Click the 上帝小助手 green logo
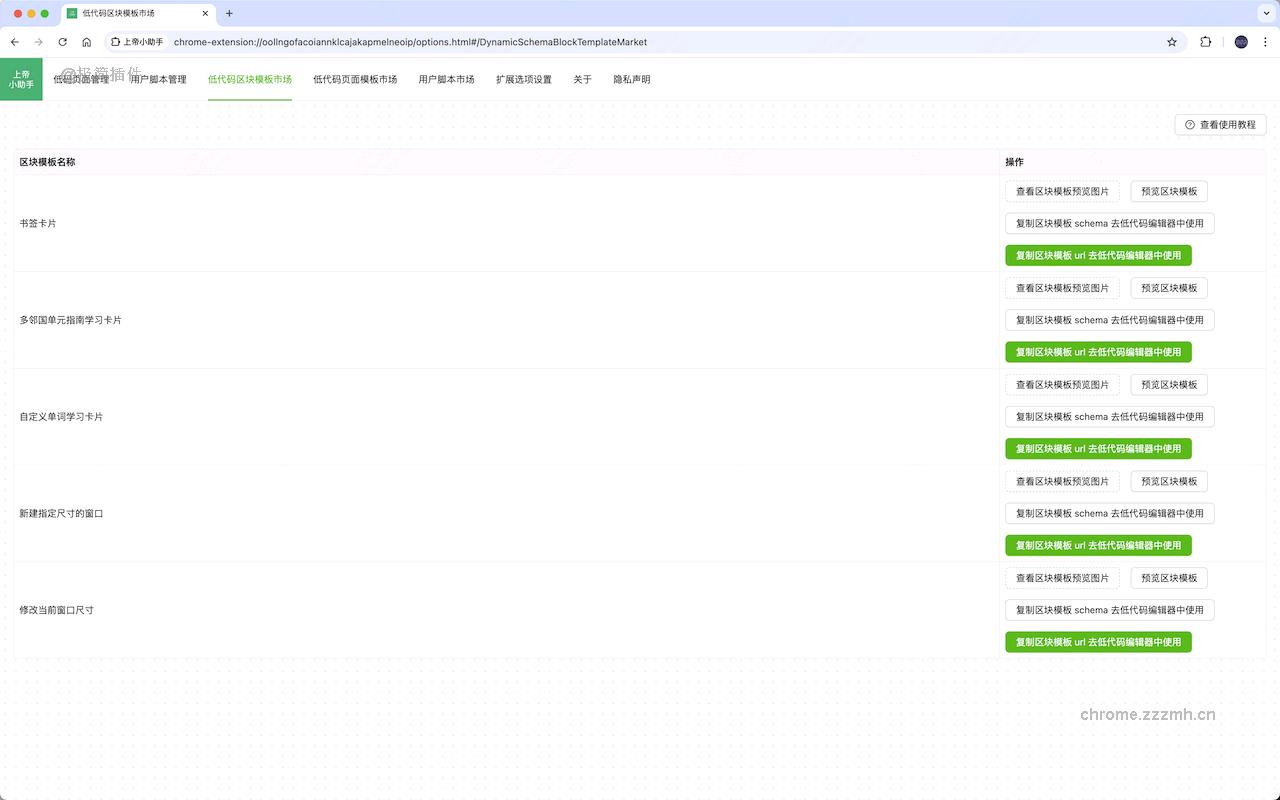Screen dimensions: 1280x800 click(21, 79)
